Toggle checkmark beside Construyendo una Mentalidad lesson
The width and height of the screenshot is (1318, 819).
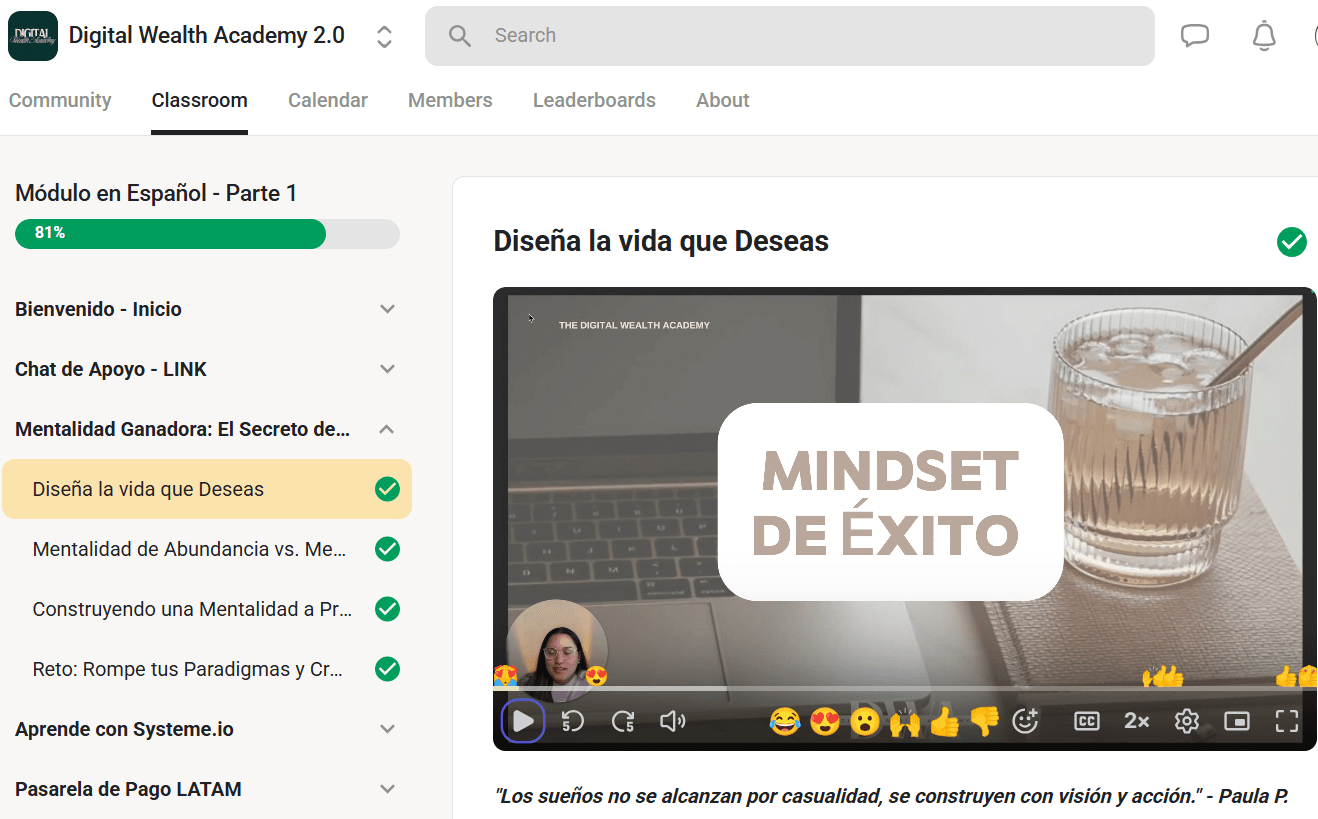coord(387,609)
